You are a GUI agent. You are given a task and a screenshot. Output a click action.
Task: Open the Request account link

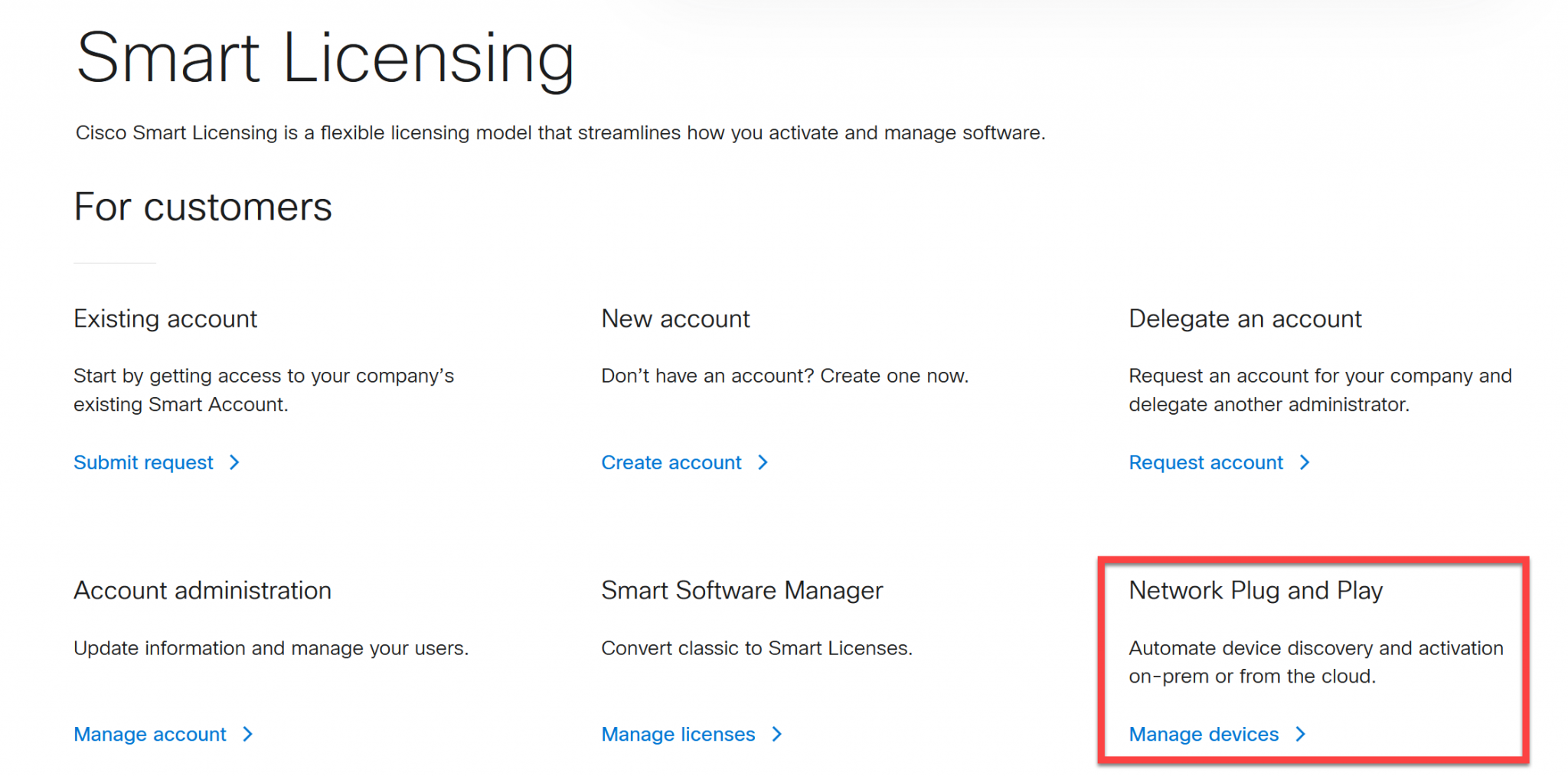(x=1205, y=462)
